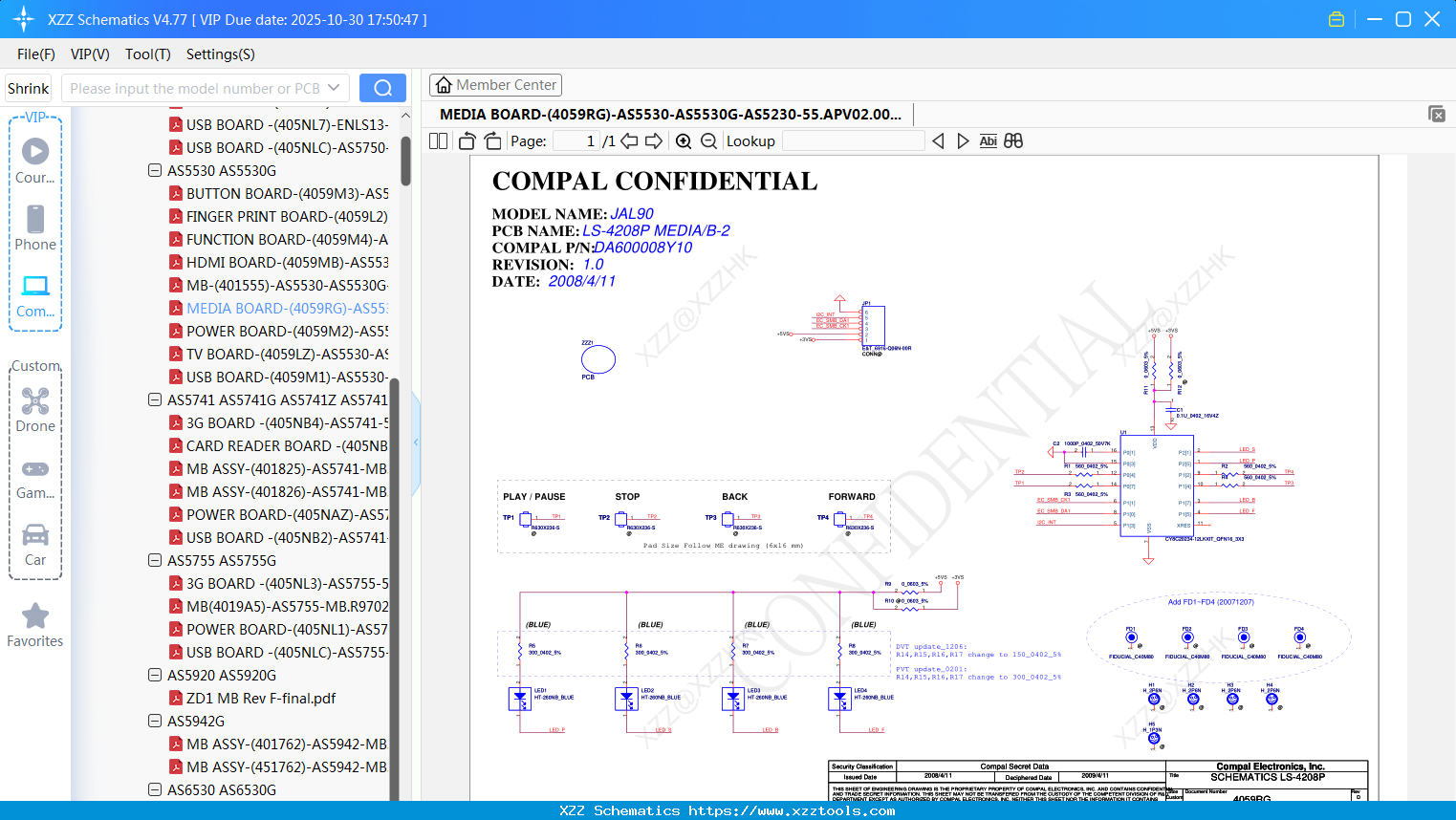Viewport: 1456px width, 820px height.
Task: Select MEDIA BOARD-(4059RG) file
Action: pos(279,308)
